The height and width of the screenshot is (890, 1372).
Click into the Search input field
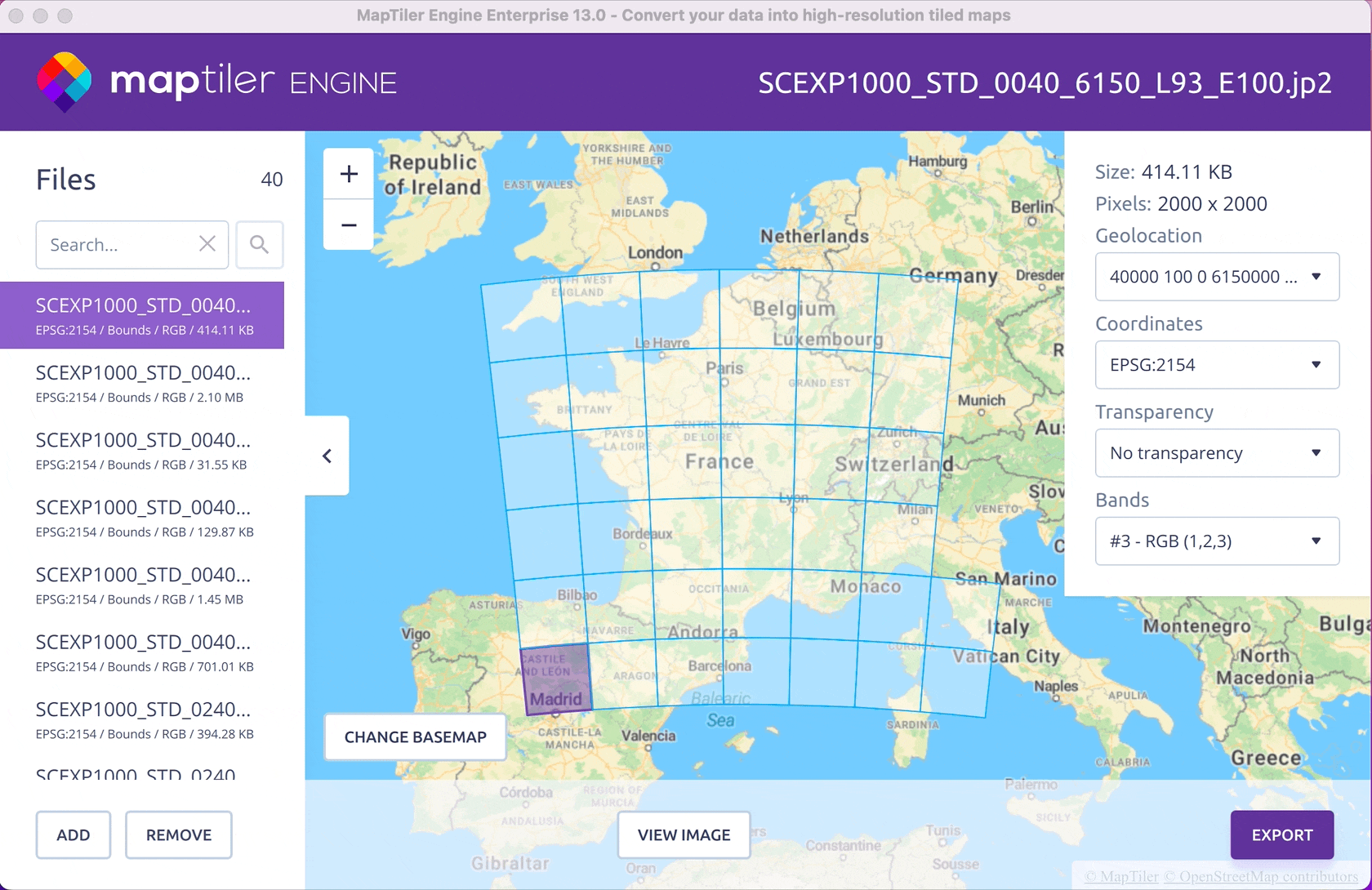[x=118, y=245]
